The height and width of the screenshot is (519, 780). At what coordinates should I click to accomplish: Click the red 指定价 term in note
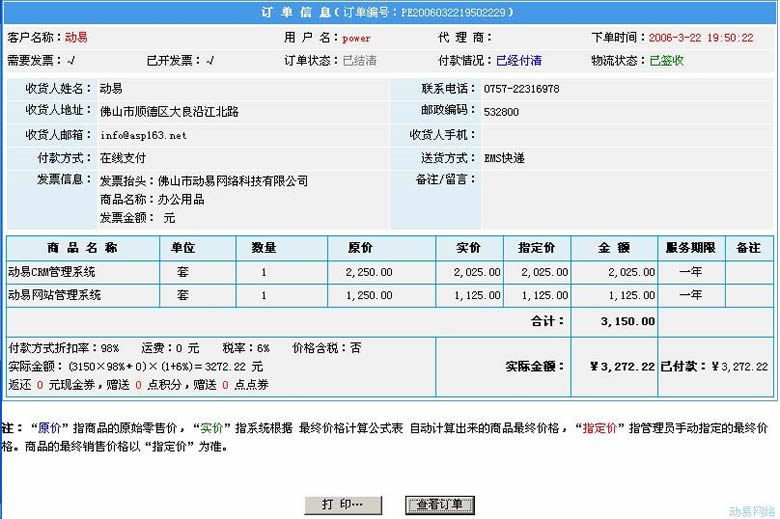(599, 428)
